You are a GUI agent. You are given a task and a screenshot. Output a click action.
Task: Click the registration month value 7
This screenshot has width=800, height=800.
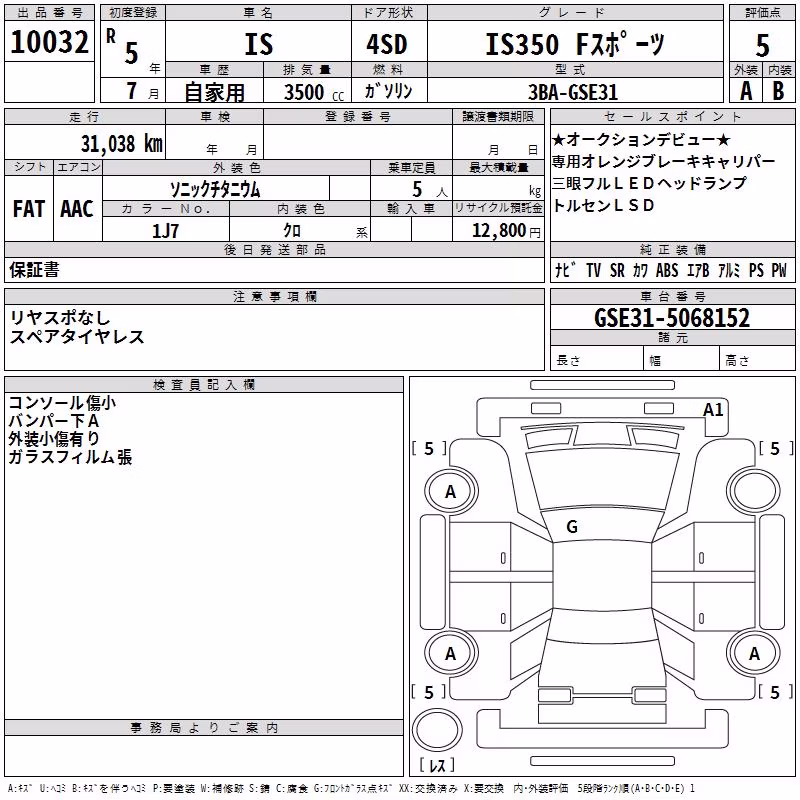tap(132, 91)
